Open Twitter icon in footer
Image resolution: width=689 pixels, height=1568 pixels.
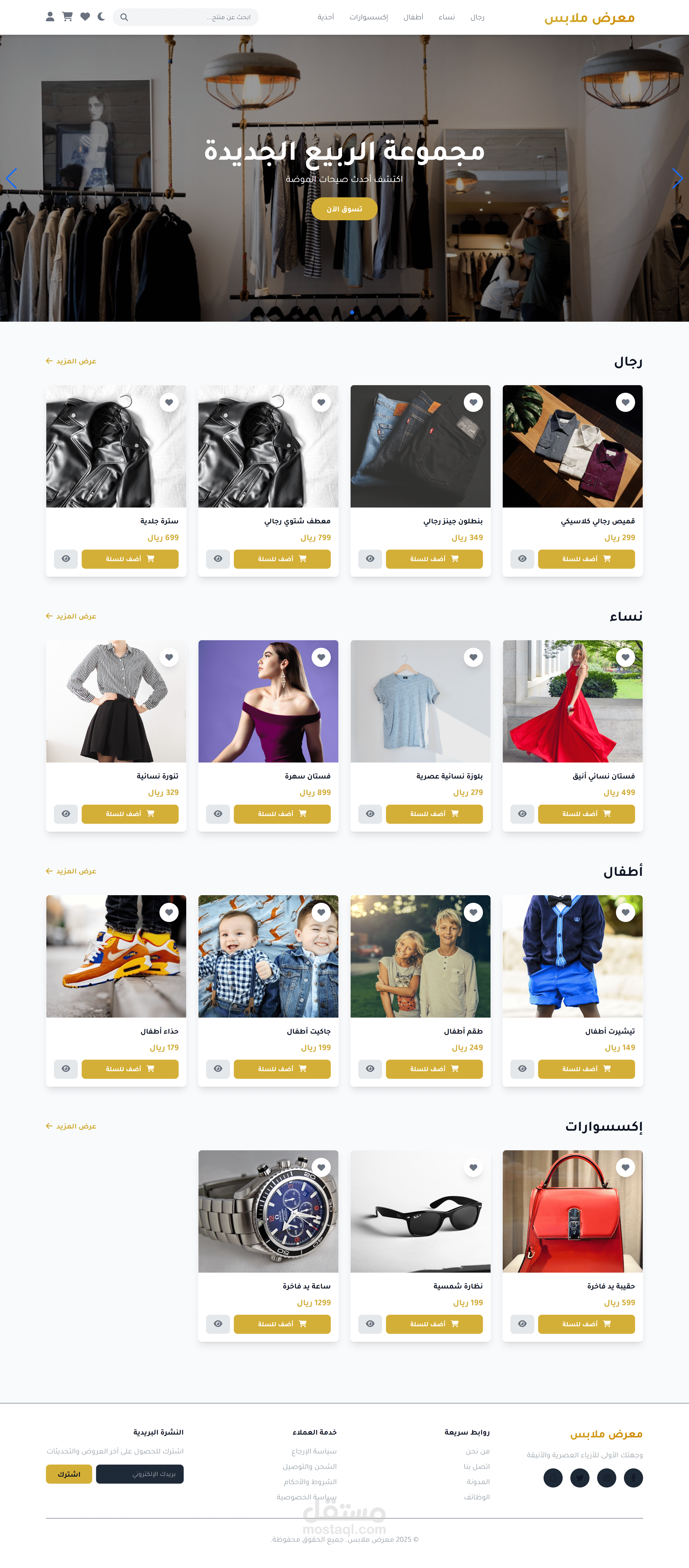[x=579, y=1478]
